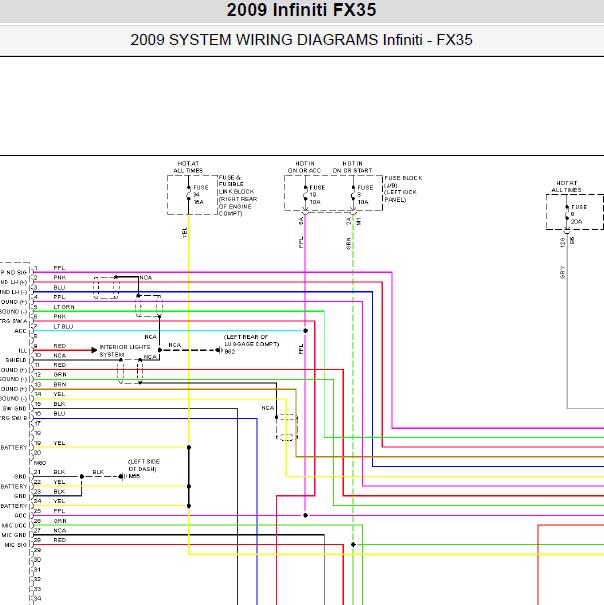Click the 'ACC' terminal label at pin 7
Screen dimensions: 604x605
tap(20, 331)
